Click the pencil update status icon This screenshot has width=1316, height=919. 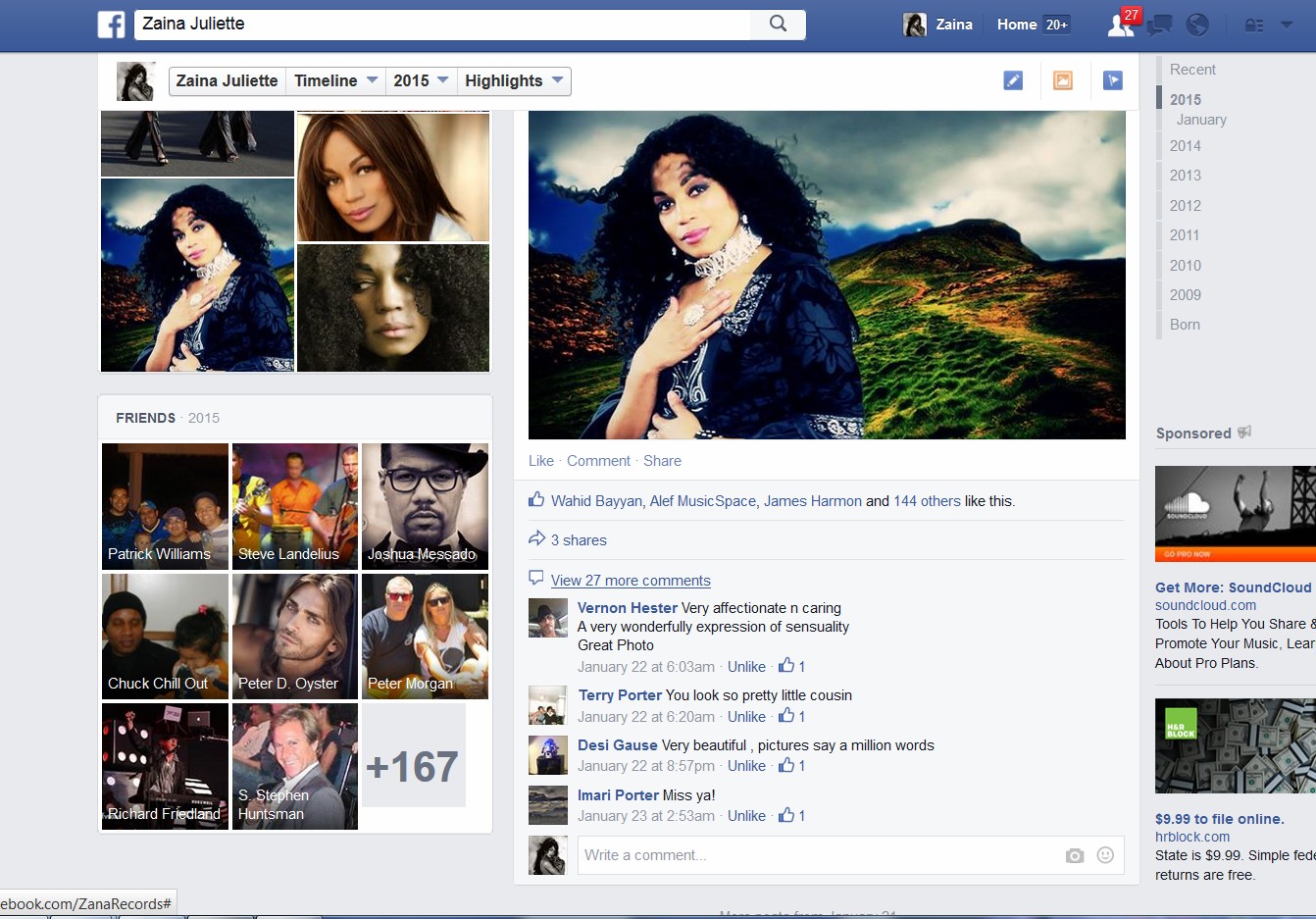tap(1013, 80)
